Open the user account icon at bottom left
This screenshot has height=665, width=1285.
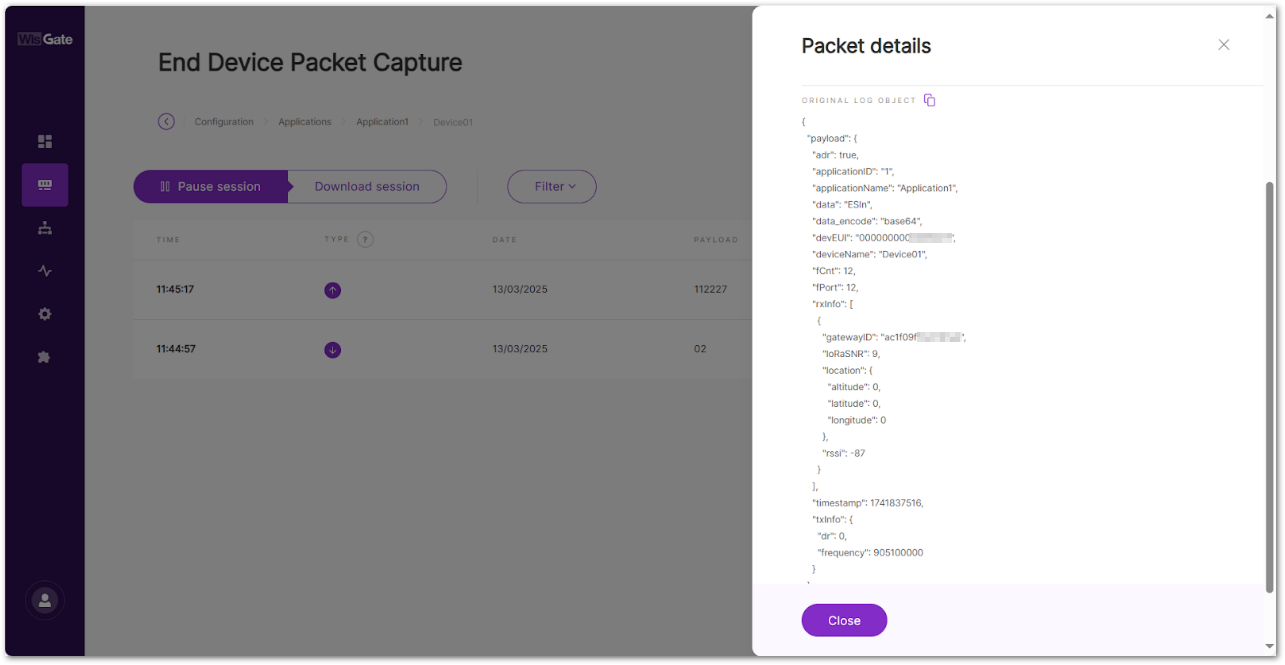[44, 600]
